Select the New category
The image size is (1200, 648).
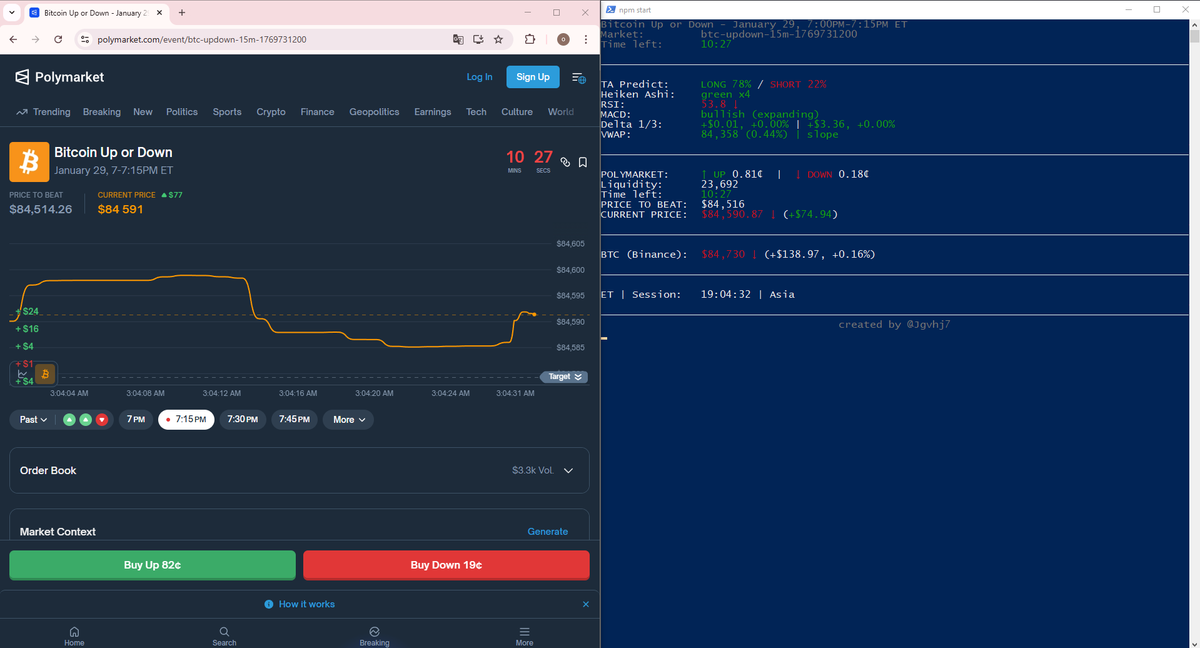pyautogui.click(x=143, y=112)
